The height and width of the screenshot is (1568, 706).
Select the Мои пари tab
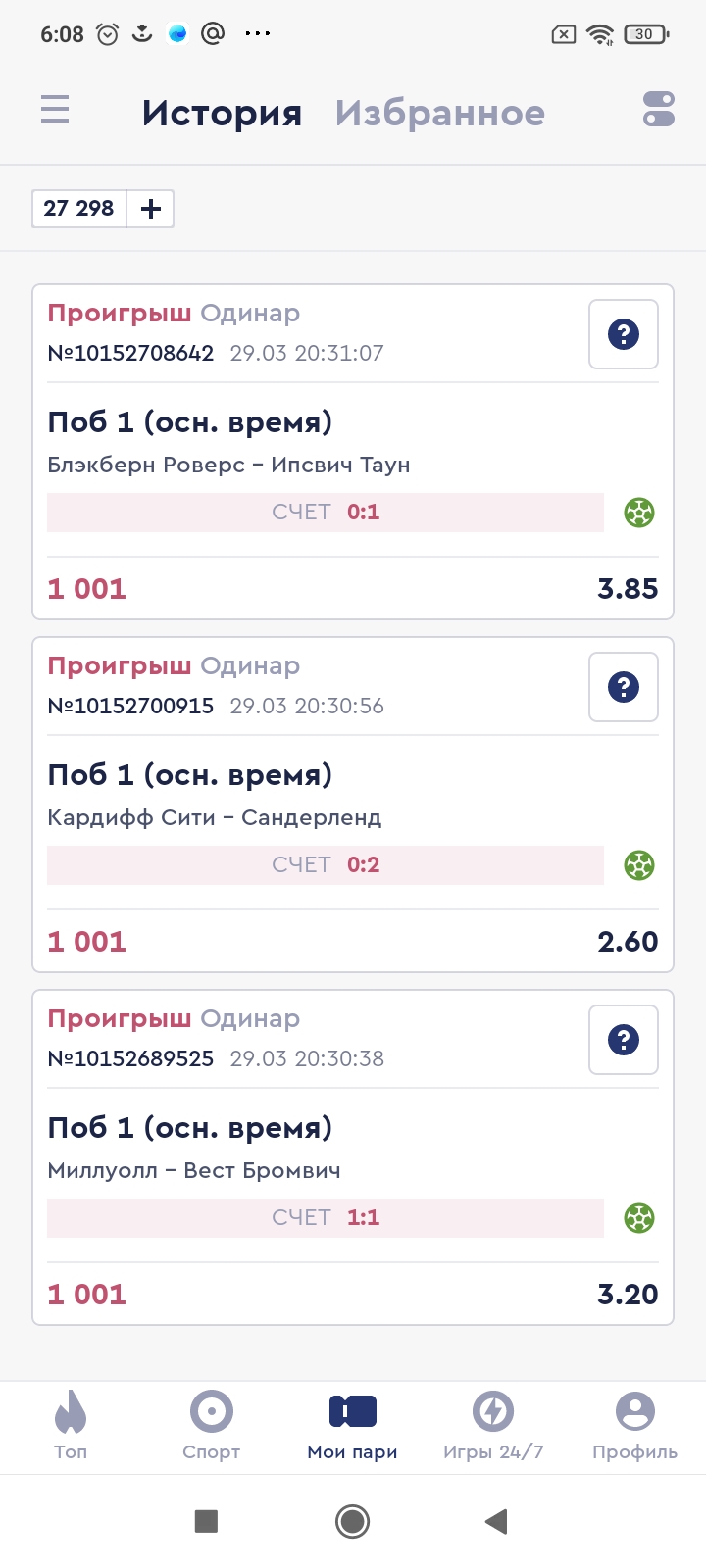tap(353, 1425)
